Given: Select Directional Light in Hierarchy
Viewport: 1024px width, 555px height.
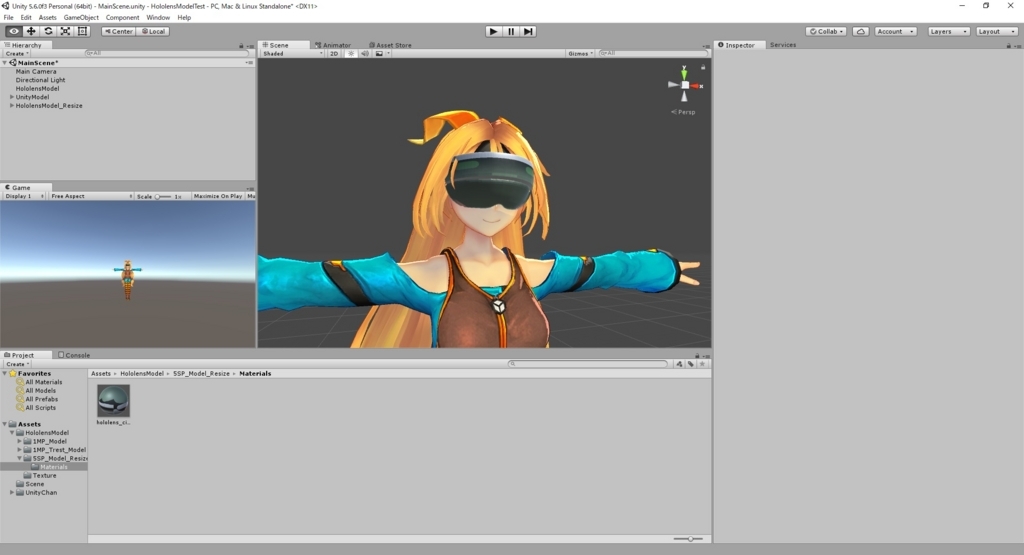Looking at the screenshot, I should coord(40,80).
